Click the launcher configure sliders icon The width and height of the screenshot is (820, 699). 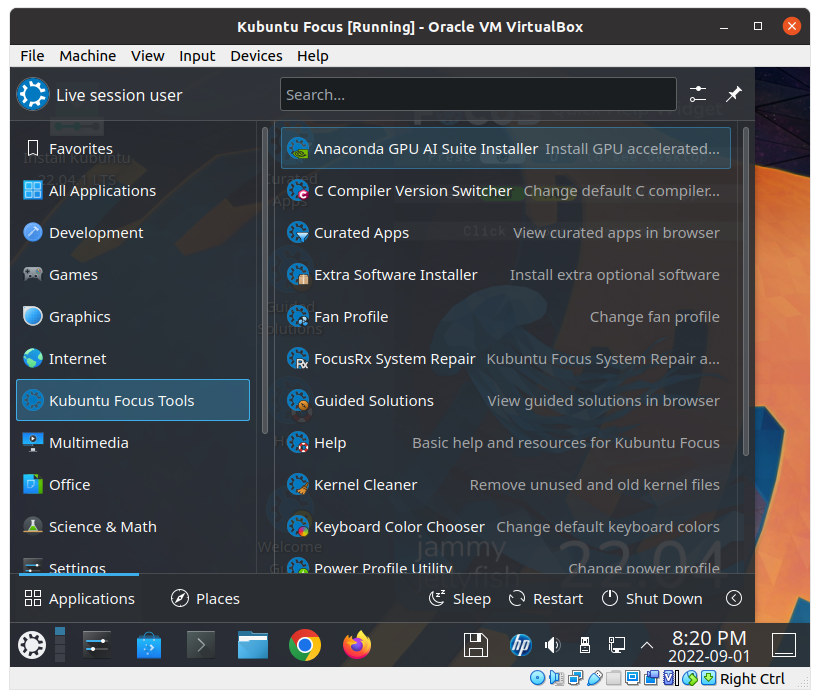(698, 95)
